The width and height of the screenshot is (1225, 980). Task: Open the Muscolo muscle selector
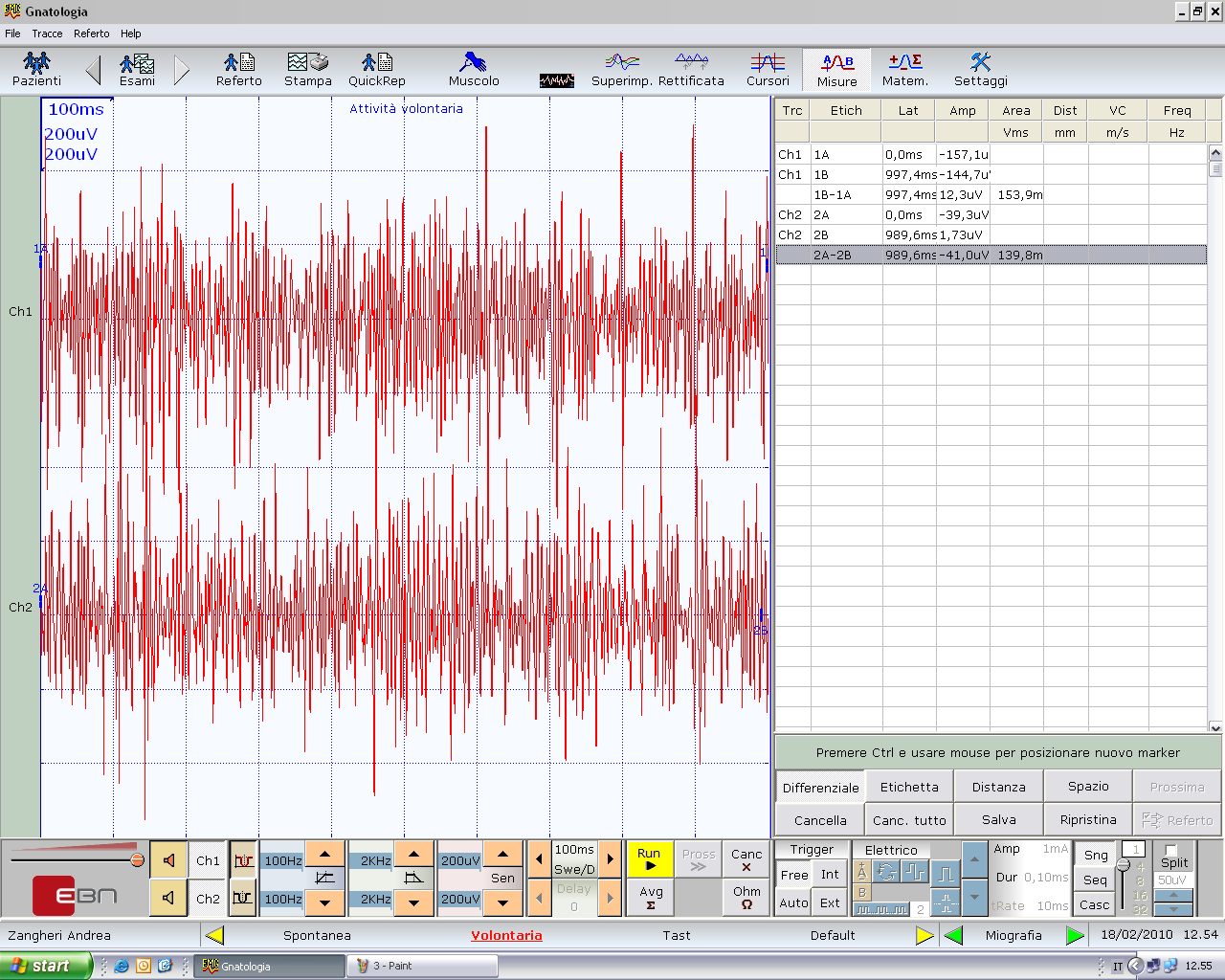pyautogui.click(x=474, y=70)
